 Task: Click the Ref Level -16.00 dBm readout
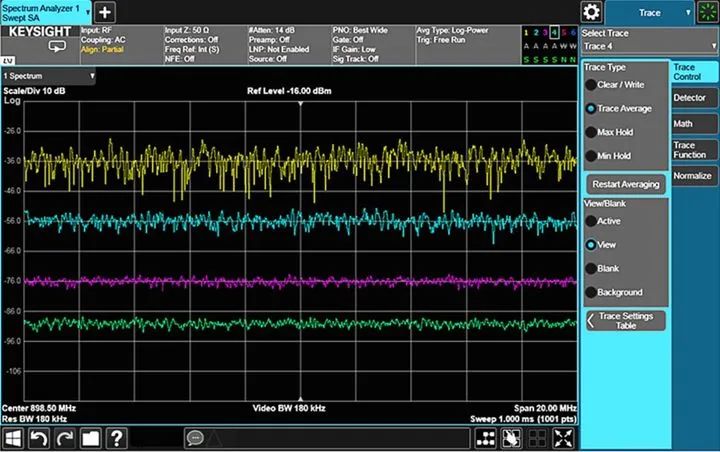289,91
